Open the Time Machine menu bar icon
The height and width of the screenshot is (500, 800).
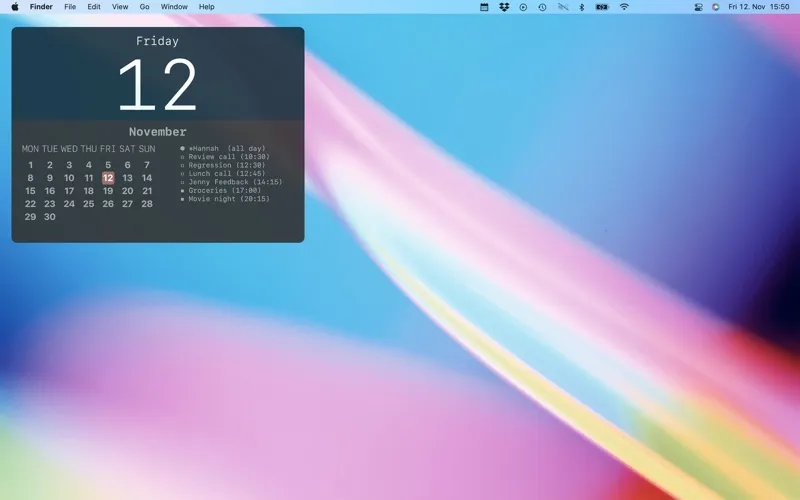pyautogui.click(x=542, y=7)
